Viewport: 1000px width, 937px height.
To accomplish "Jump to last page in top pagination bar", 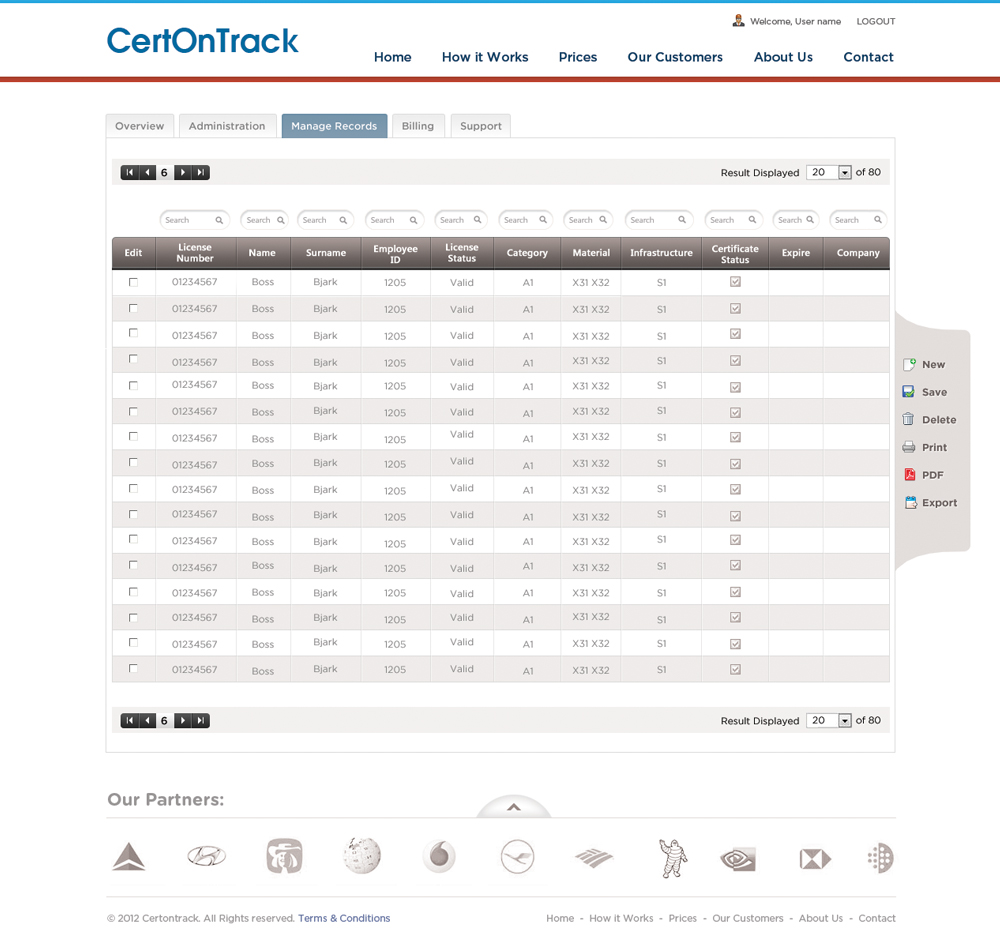I will [x=201, y=172].
